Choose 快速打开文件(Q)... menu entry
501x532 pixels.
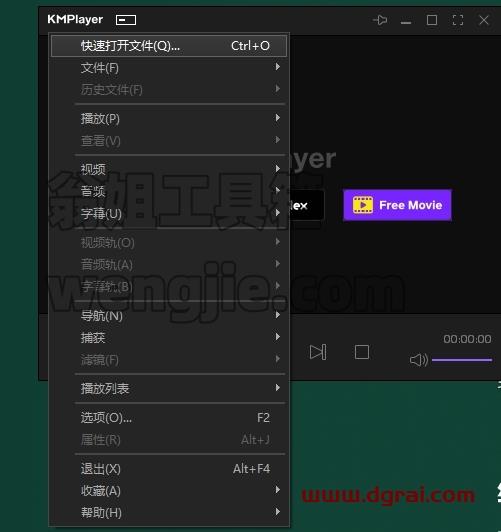coord(169,46)
